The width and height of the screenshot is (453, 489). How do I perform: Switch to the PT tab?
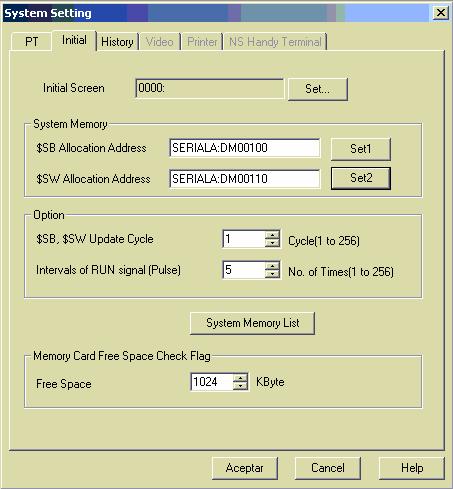click(x=31, y=42)
